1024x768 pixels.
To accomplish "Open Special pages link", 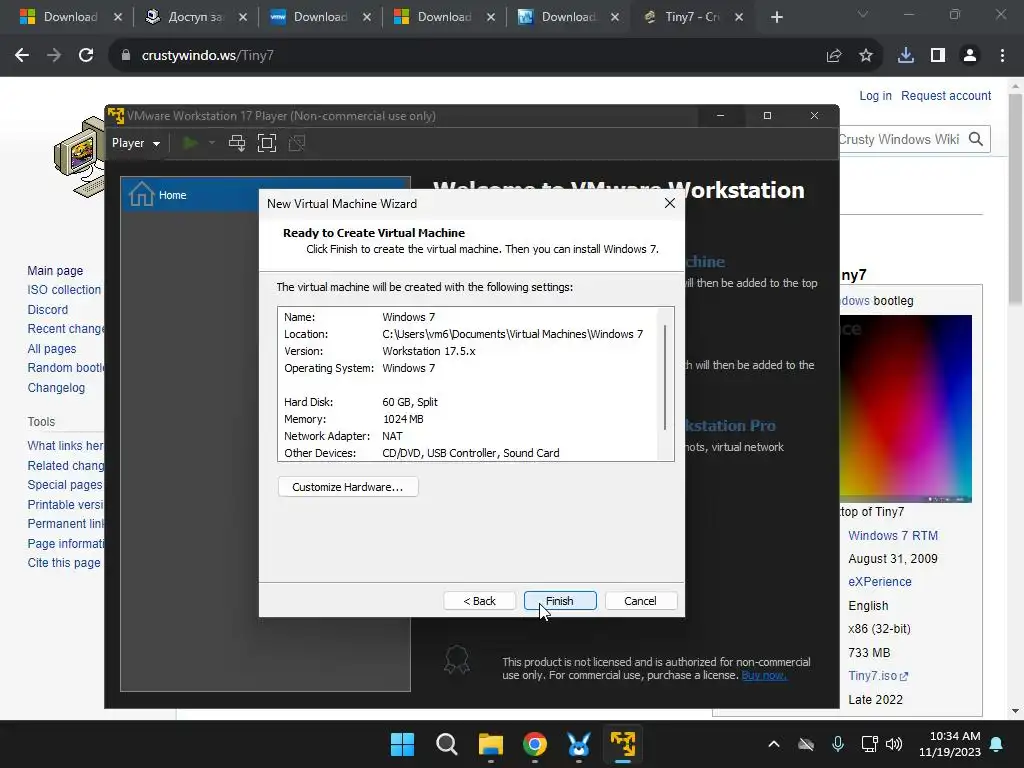I will click(x=65, y=485).
